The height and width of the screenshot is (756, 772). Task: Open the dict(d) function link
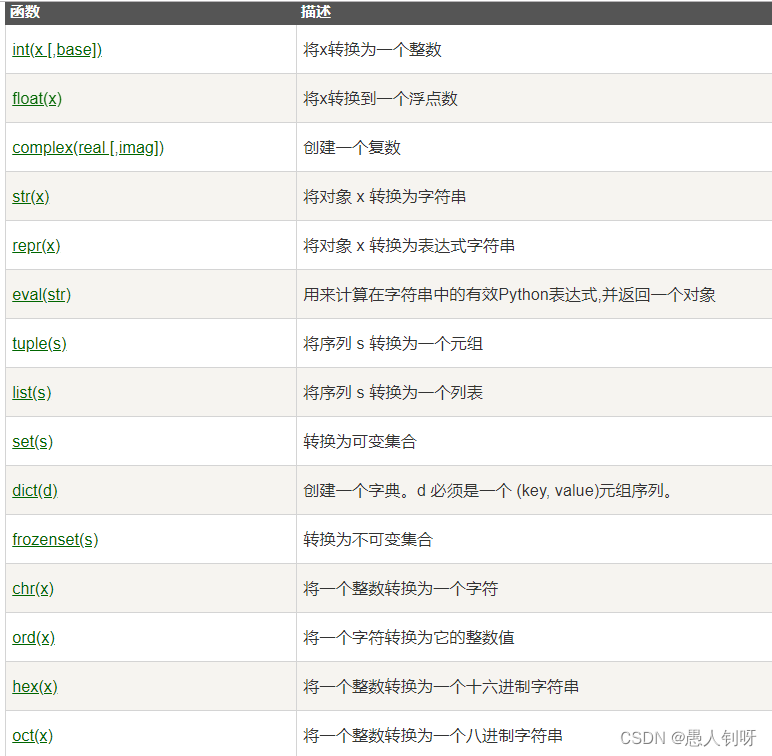click(x=35, y=490)
